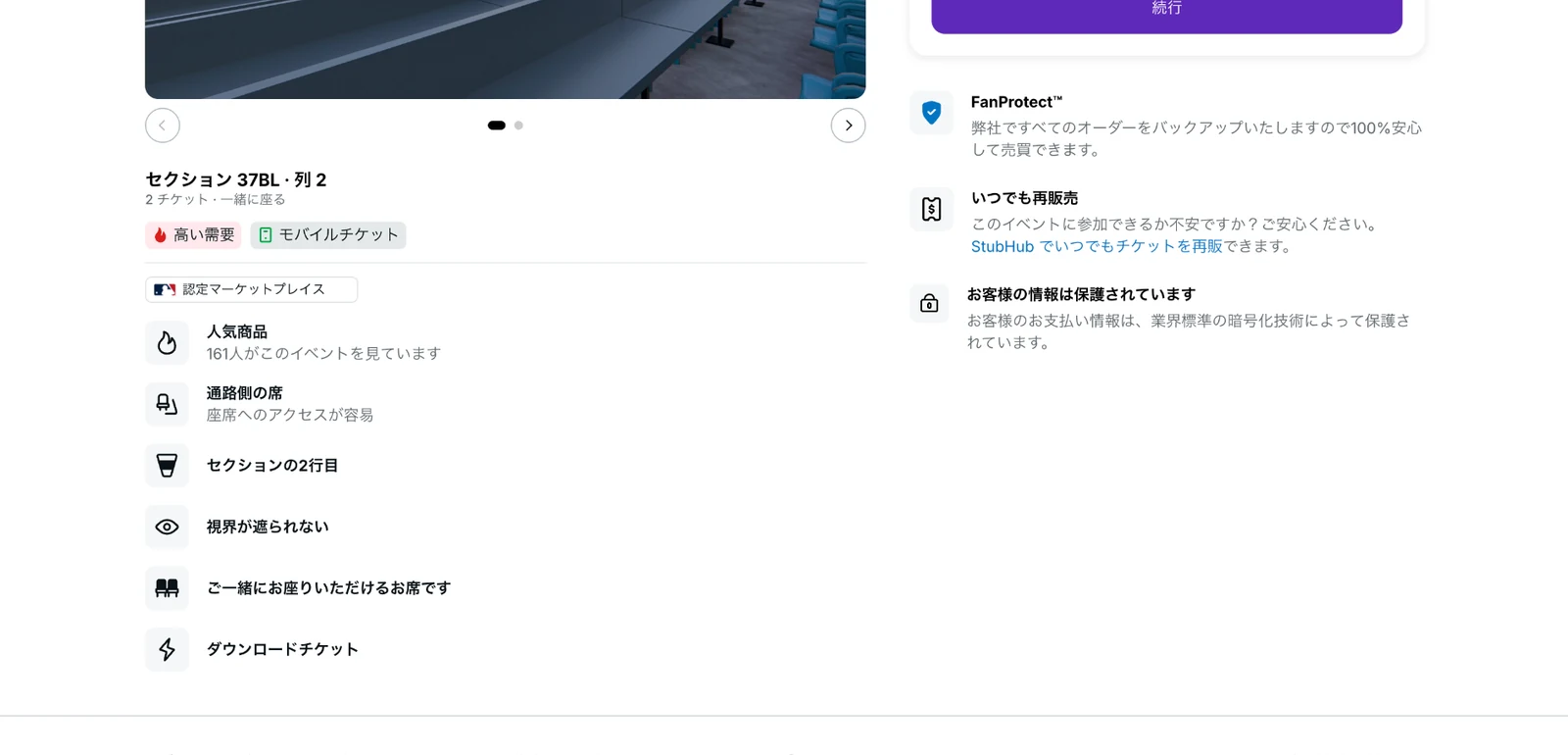Click the flame icon beside 人気商品

click(x=167, y=342)
